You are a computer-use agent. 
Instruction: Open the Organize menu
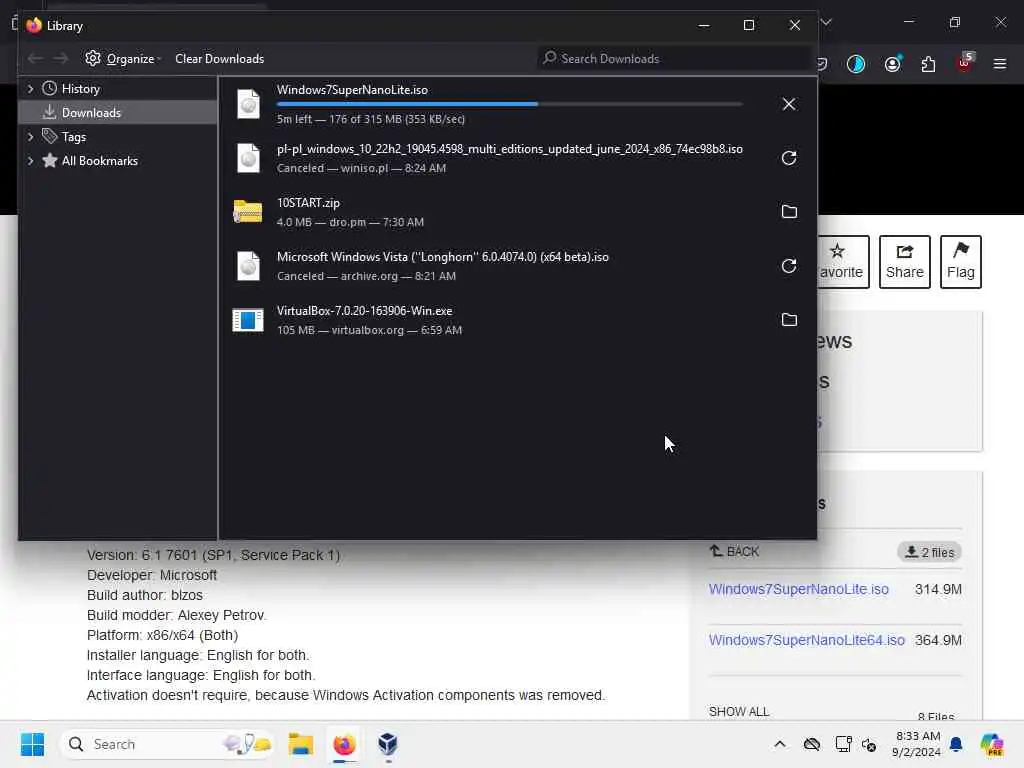(x=123, y=59)
